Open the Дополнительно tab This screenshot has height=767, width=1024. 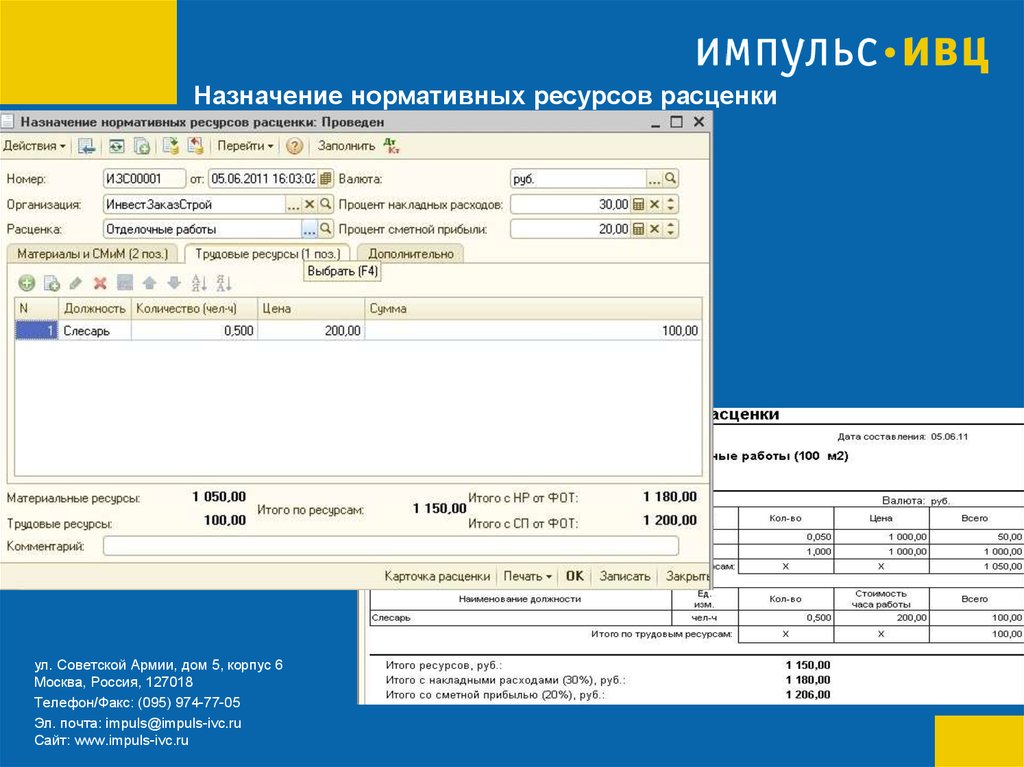[x=410, y=254]
